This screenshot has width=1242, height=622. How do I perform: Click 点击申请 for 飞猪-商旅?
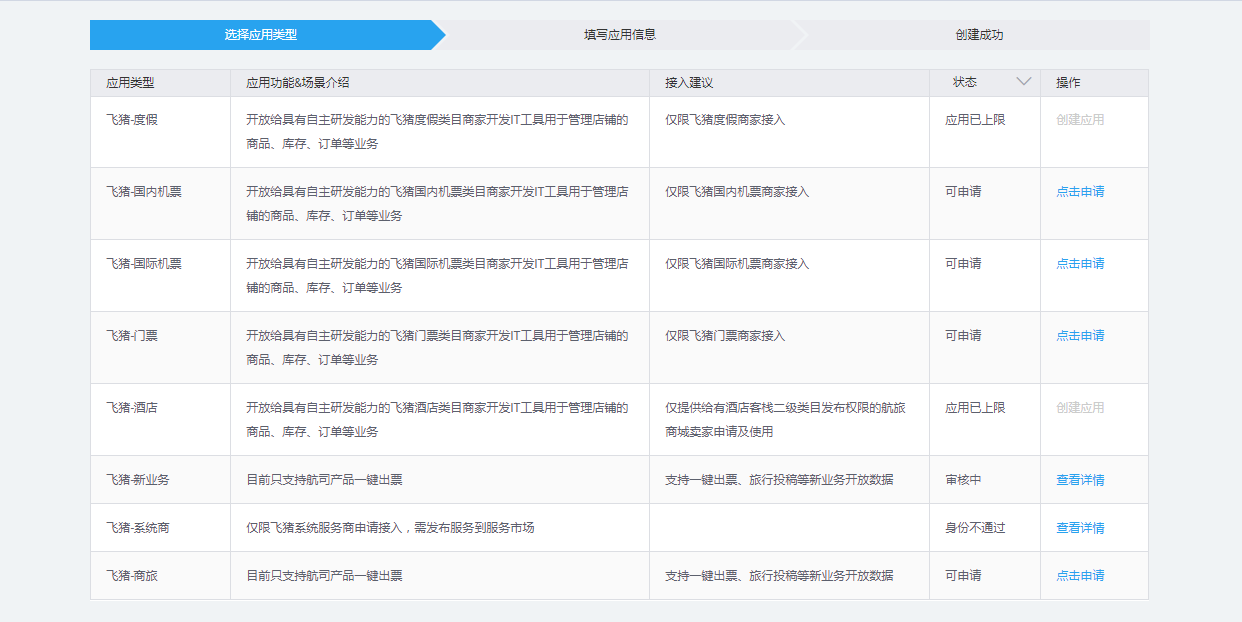(1080, 576)
